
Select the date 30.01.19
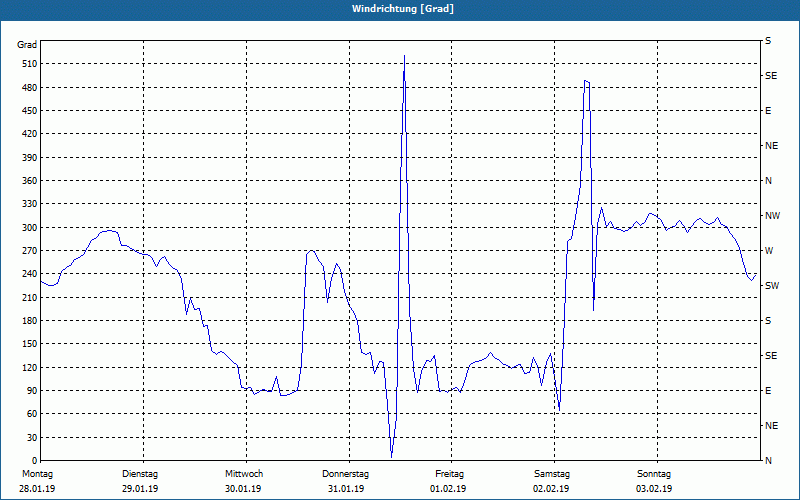pos(243,489)
